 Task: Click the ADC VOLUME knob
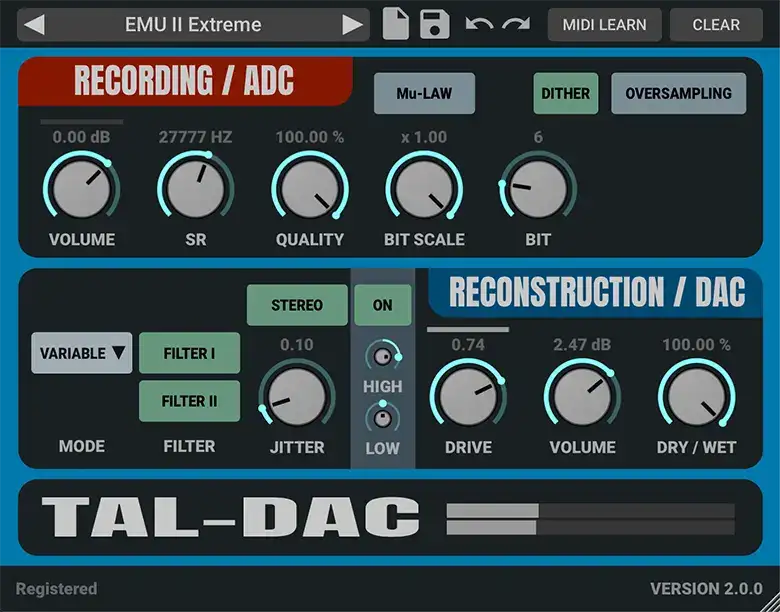coord(82,189)
